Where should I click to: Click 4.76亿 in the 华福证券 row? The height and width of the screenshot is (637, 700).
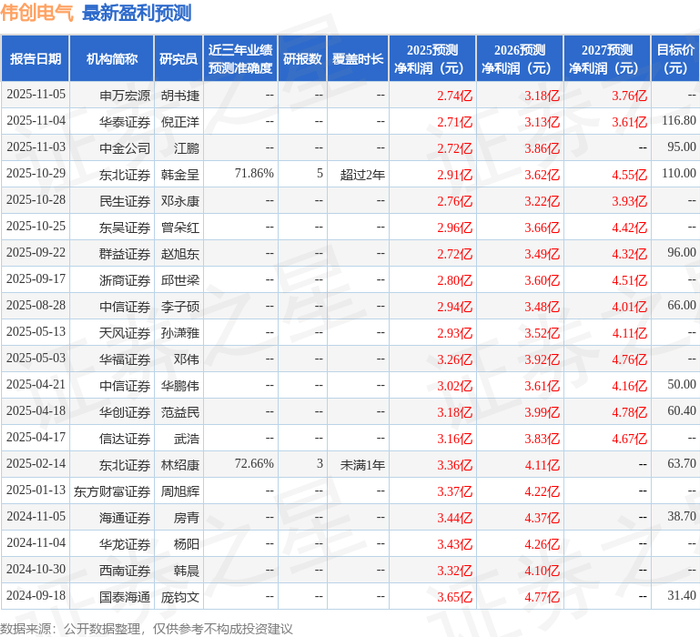pyautogui.click(x=629, y=359)
